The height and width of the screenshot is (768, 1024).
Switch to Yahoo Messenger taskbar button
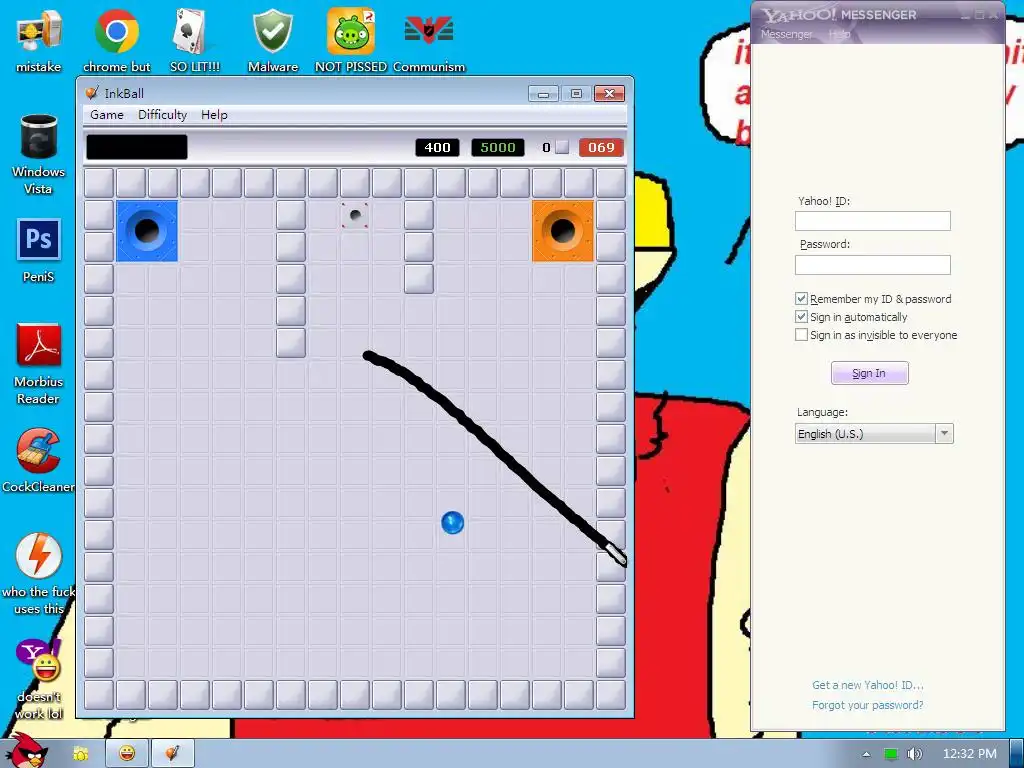[x=127, y=754]
